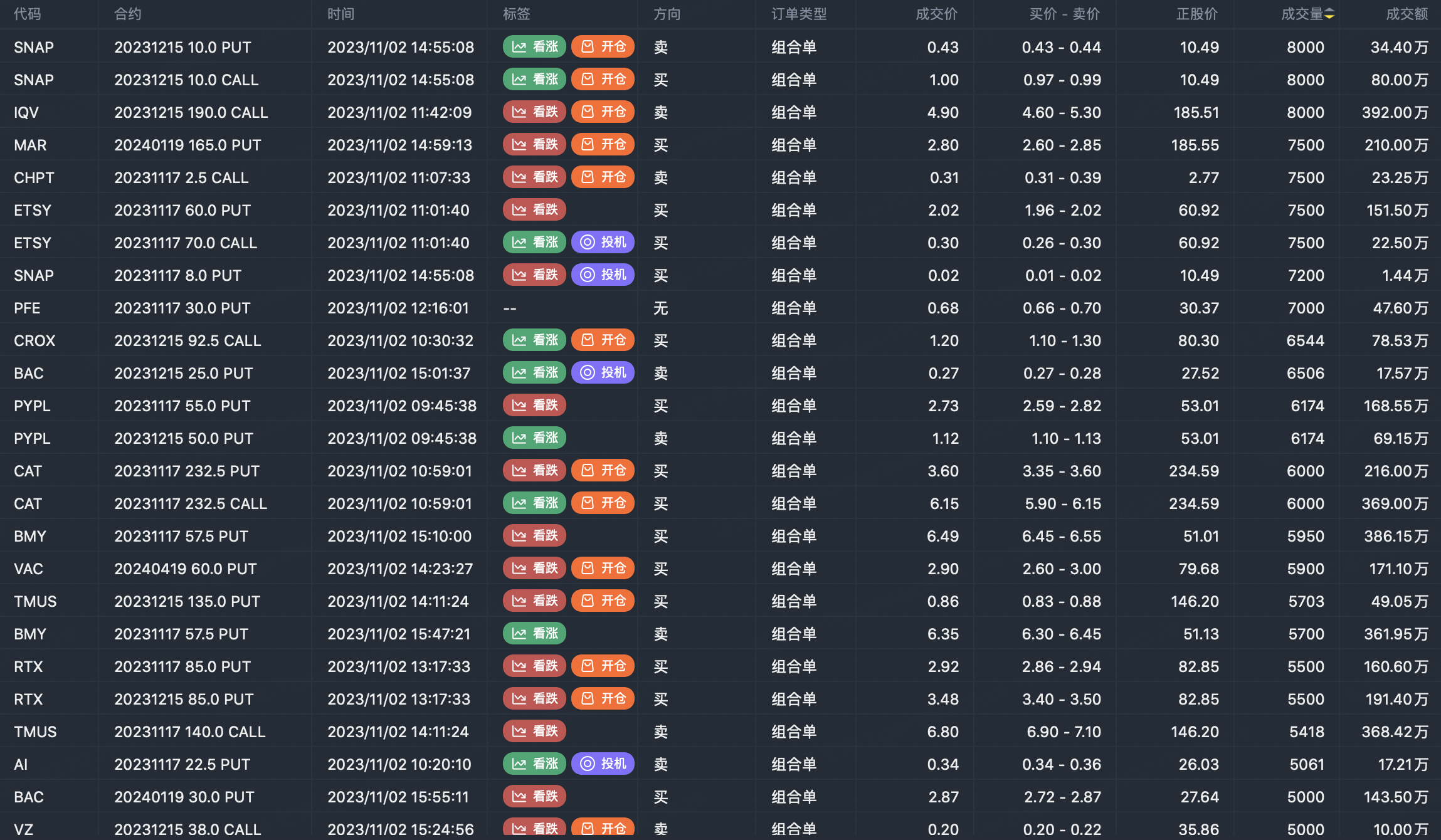The height and width of the screenshot is (840, 1441).
Task: Click the 无 direction cell in PFE row
Action: 661,308
